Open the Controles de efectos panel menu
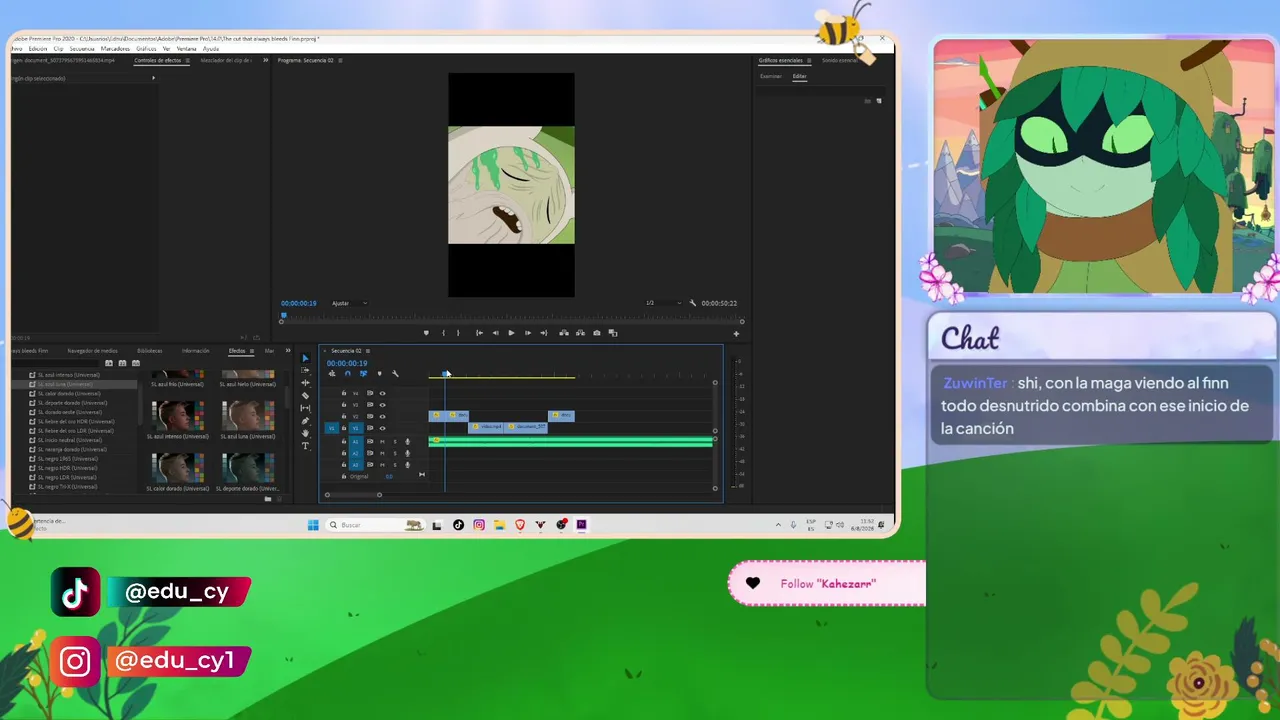 tap(188, 60)
